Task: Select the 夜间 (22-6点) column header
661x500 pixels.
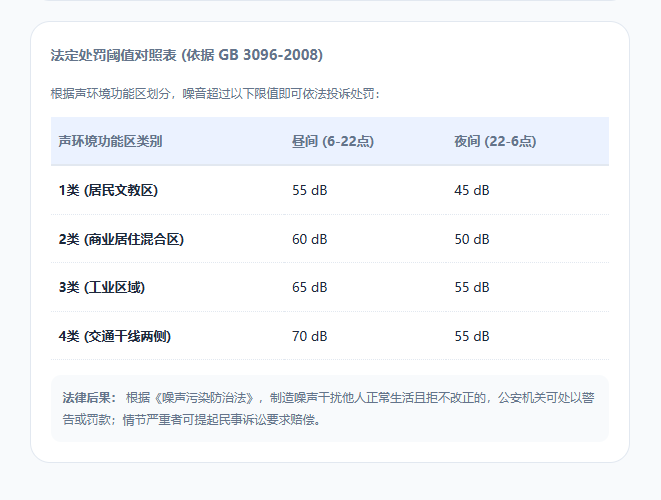Action: pos(495,141)
